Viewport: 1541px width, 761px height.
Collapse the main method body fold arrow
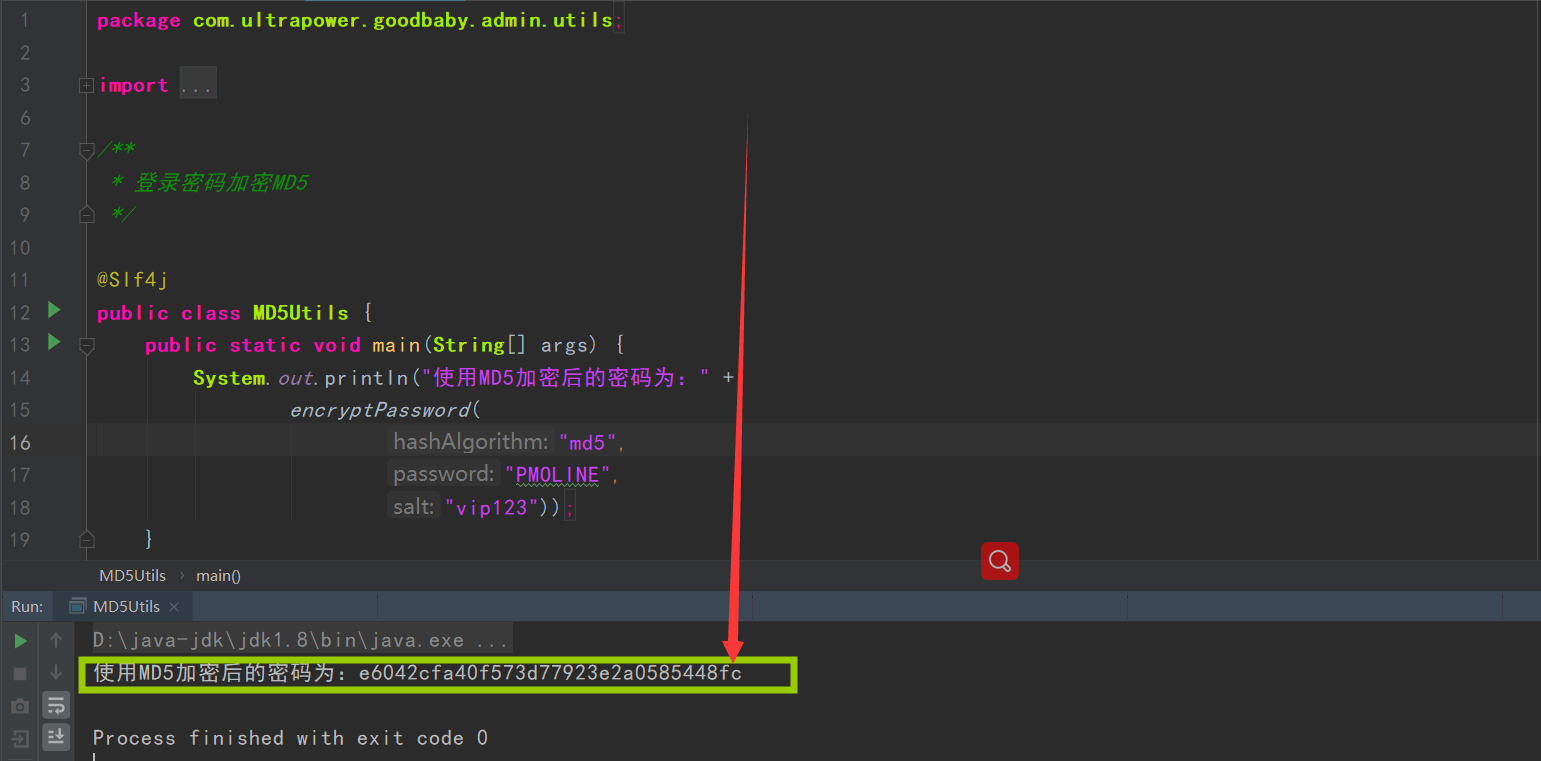(x=86, y=345)
